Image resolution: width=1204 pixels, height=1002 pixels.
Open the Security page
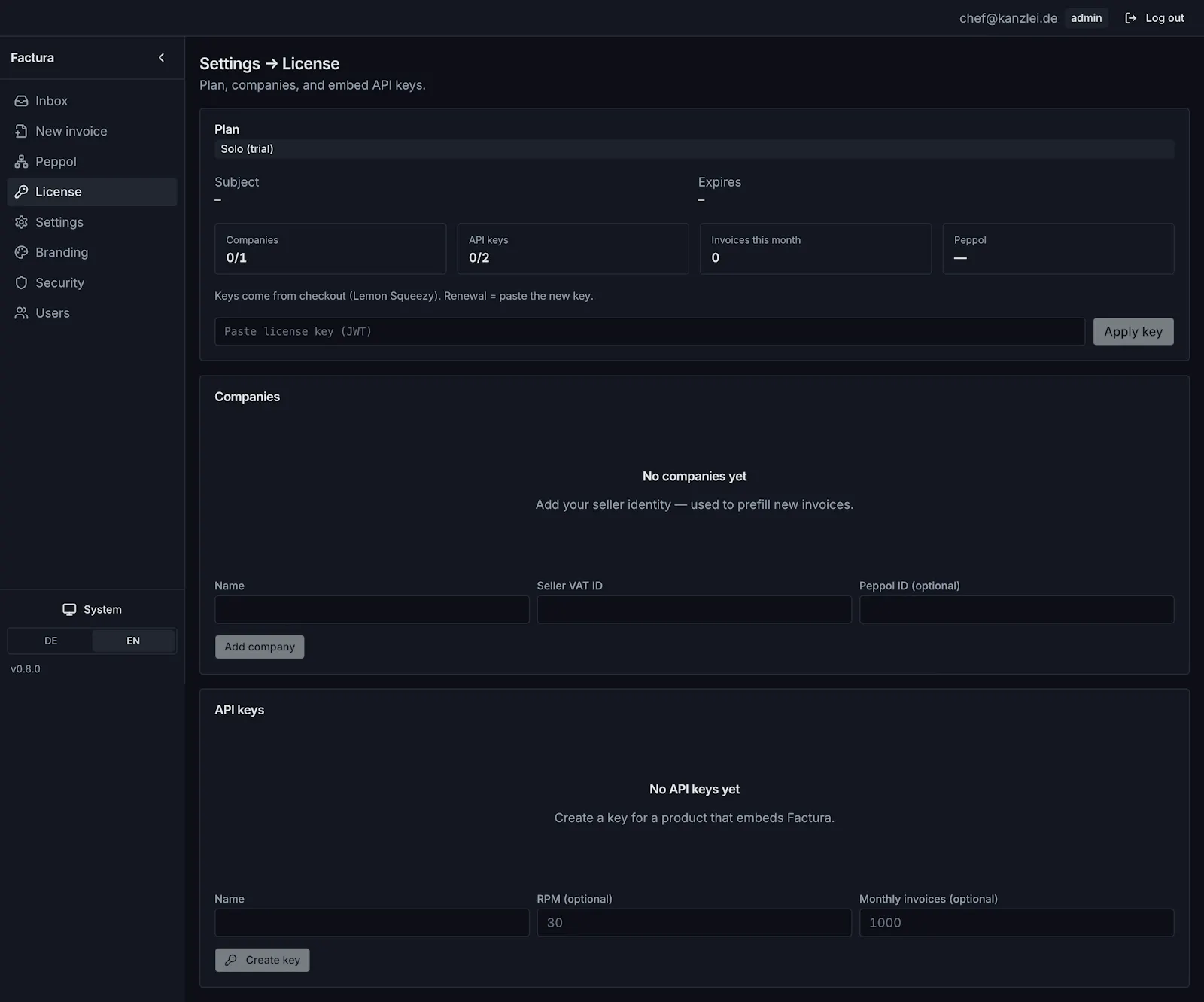(92, 282)
